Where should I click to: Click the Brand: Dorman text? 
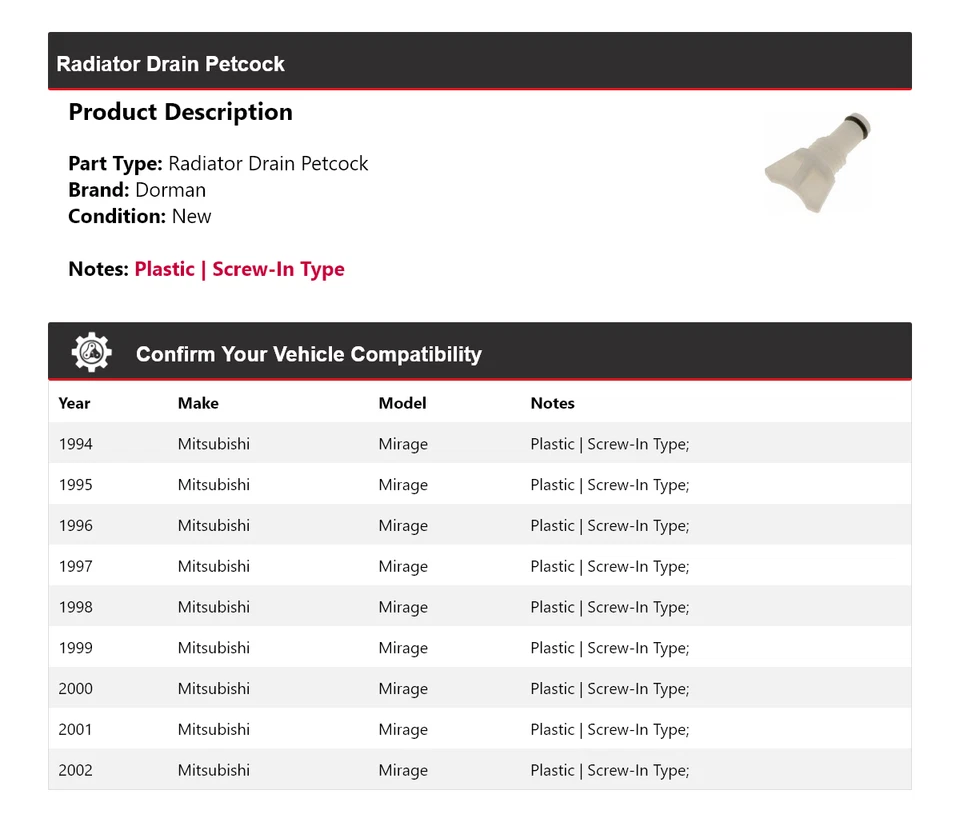click(137, 190)
